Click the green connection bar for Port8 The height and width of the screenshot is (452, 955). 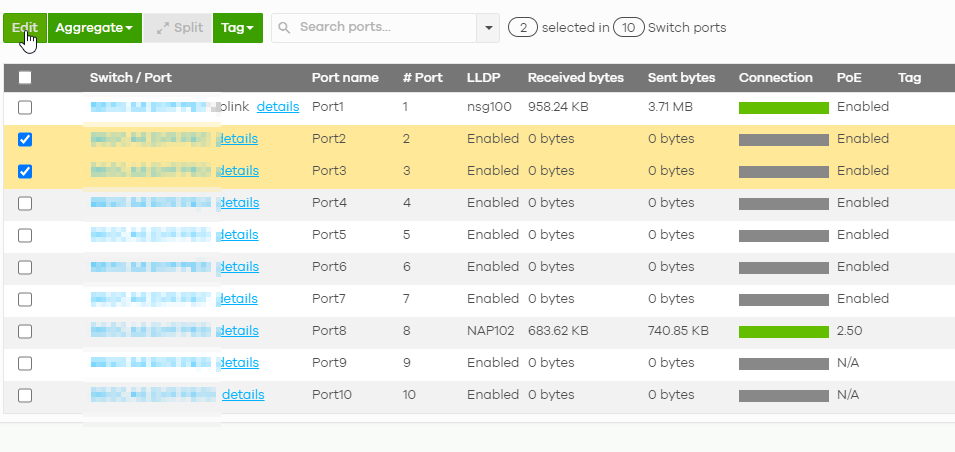click(x=783, y=332)
